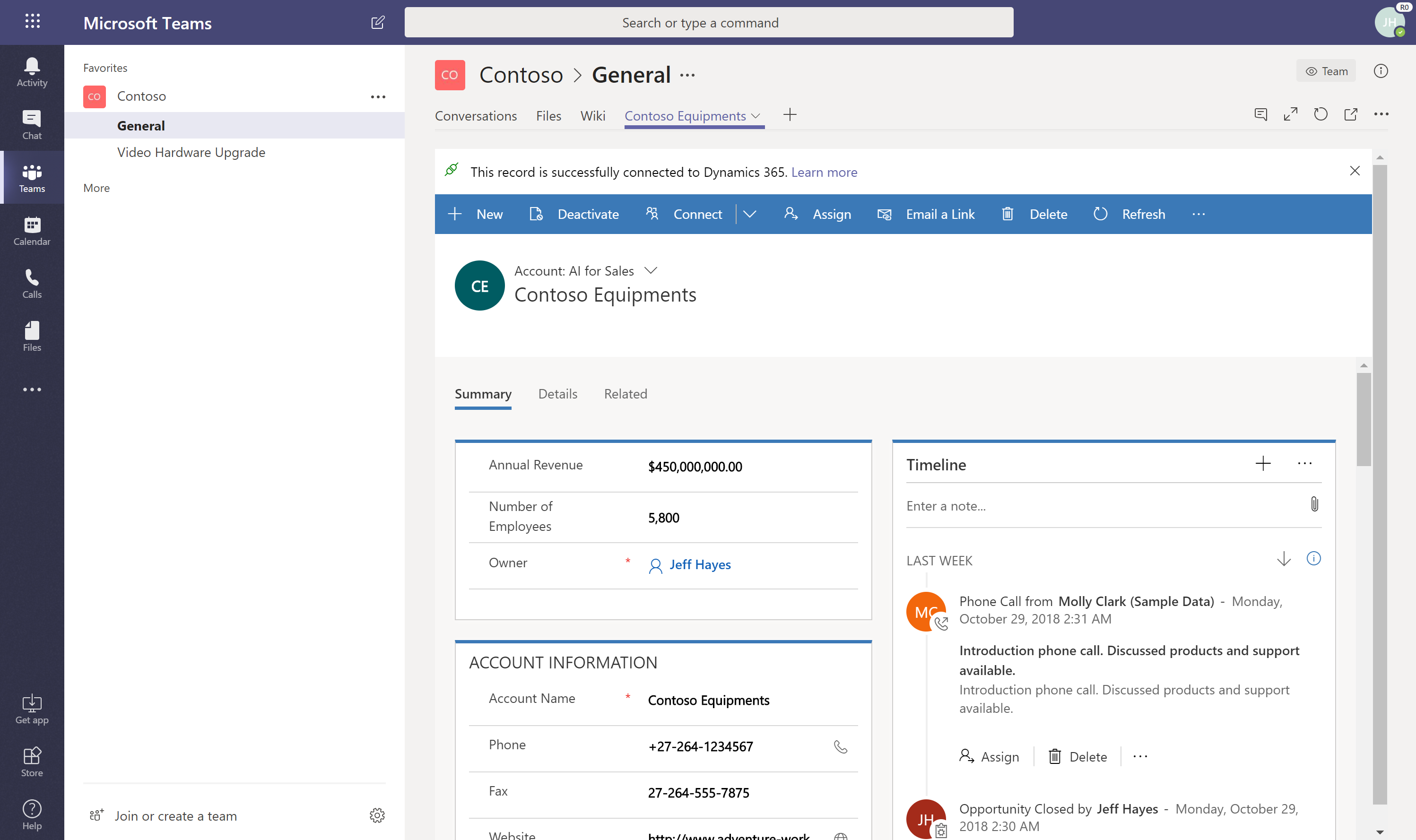Pop out tab to website
This screenshot has height=840, width=1416.
(1350, 114)
